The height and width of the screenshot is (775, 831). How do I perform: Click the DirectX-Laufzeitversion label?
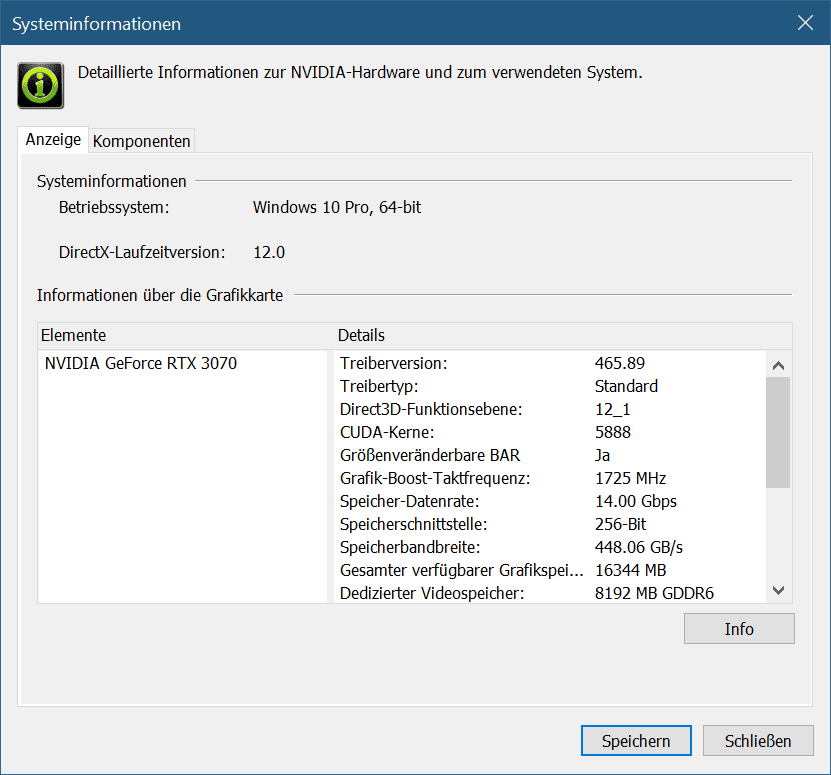(142, 252)
